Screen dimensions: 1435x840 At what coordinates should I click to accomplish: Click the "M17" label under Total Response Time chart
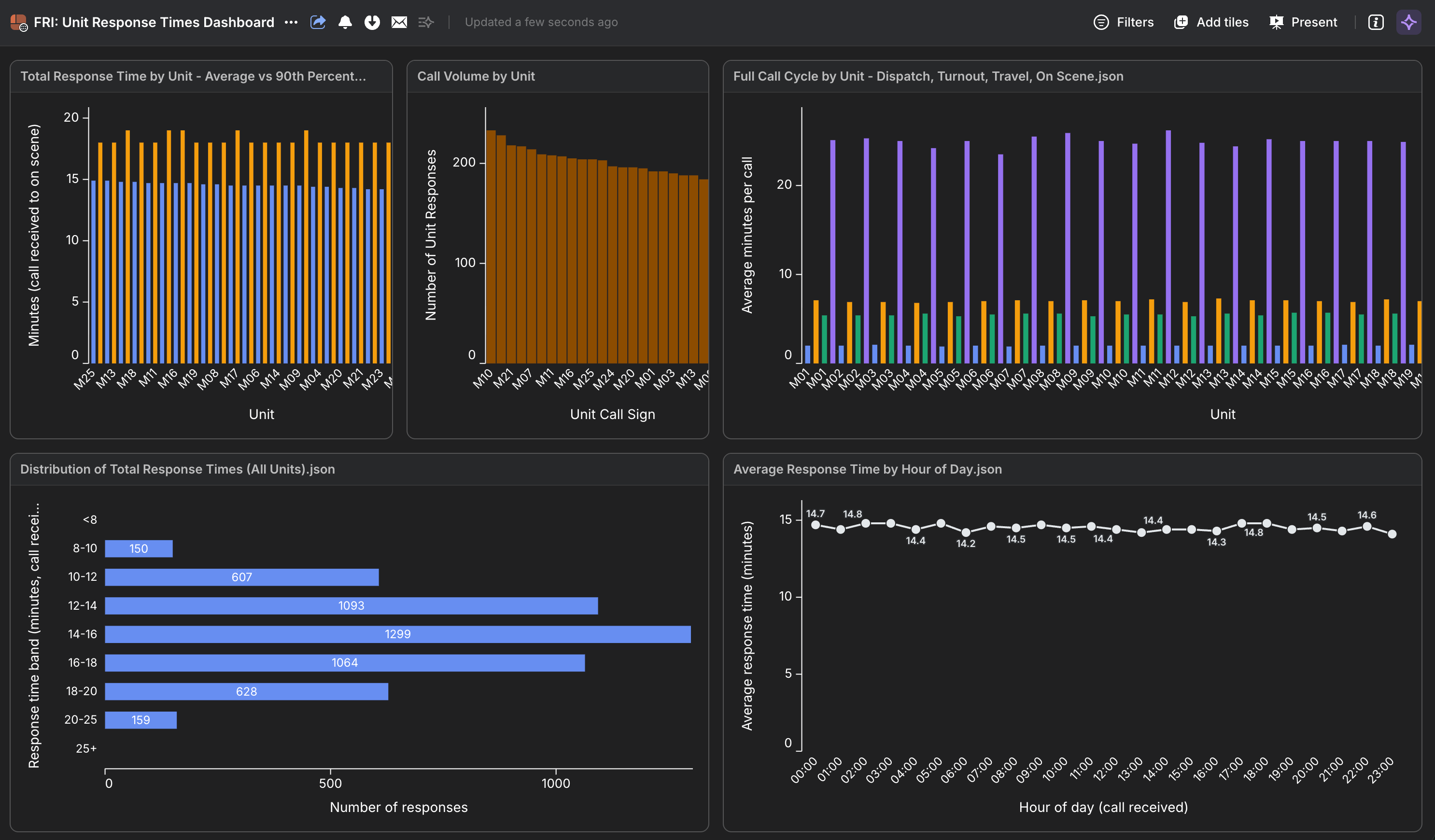(228, 378)
